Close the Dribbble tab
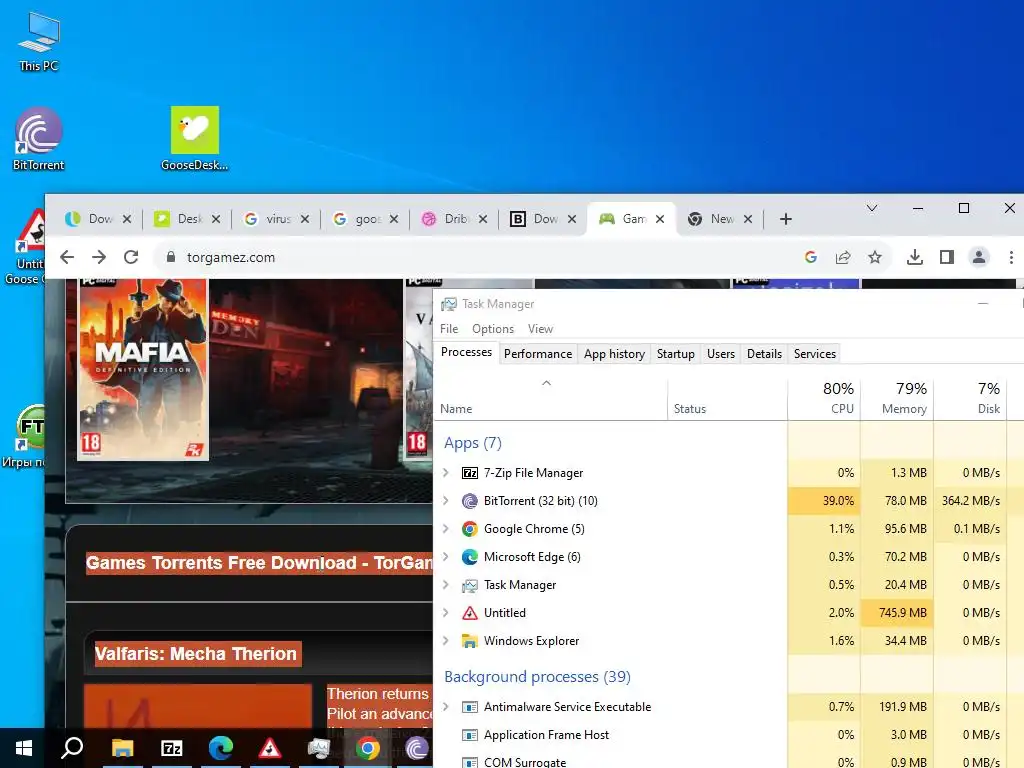This screenshot has width=1024, height=768. coord(483,219)
